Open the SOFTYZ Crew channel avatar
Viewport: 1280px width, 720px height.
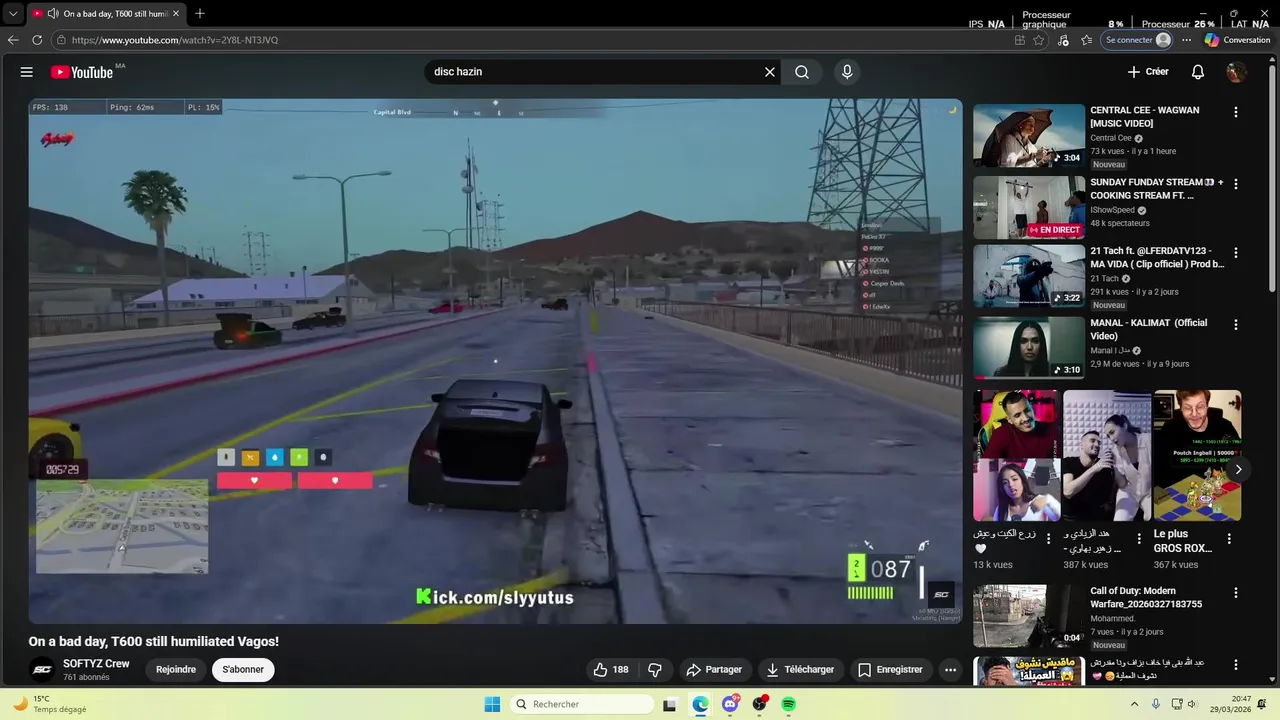[42, 670]
